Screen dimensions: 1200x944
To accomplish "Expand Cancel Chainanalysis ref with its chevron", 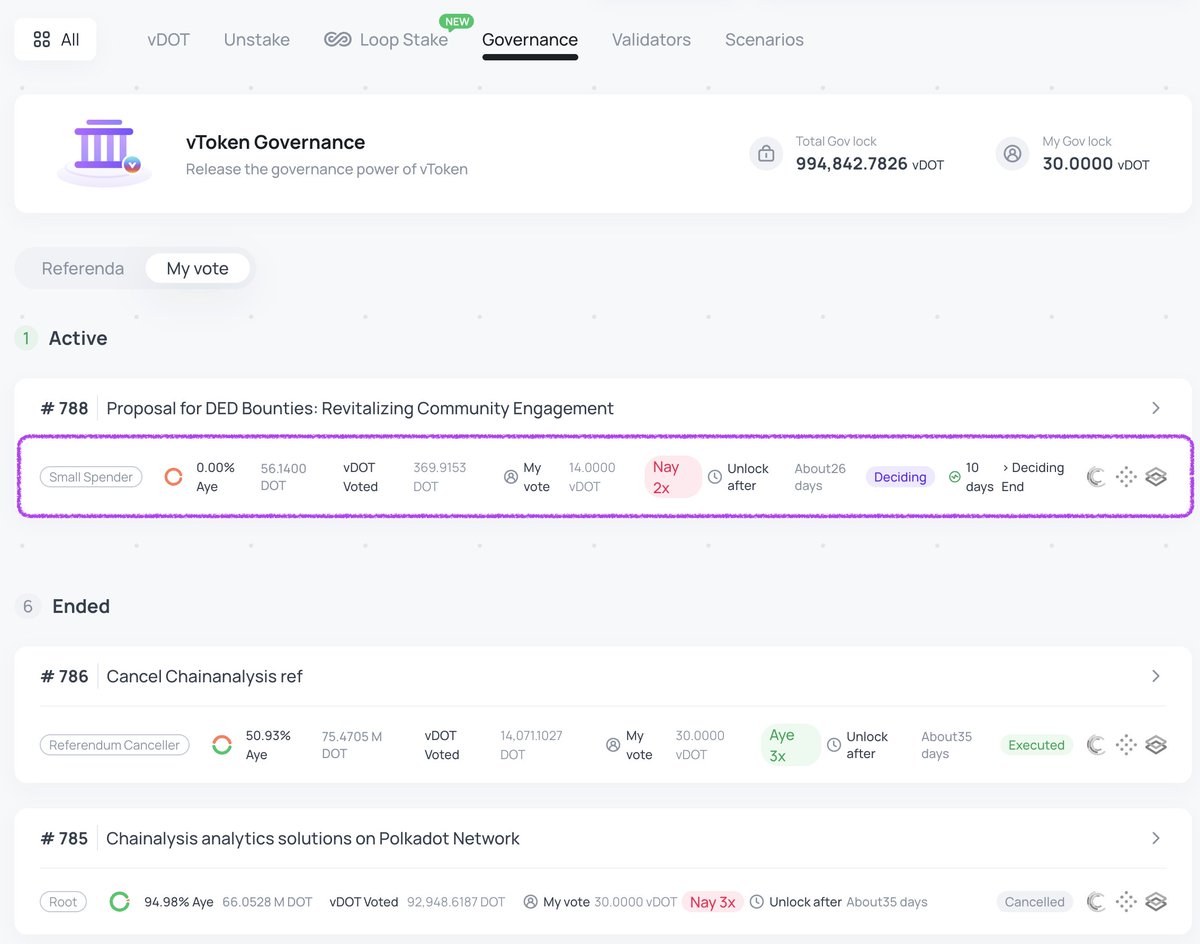I will [x=1156, y=676].
